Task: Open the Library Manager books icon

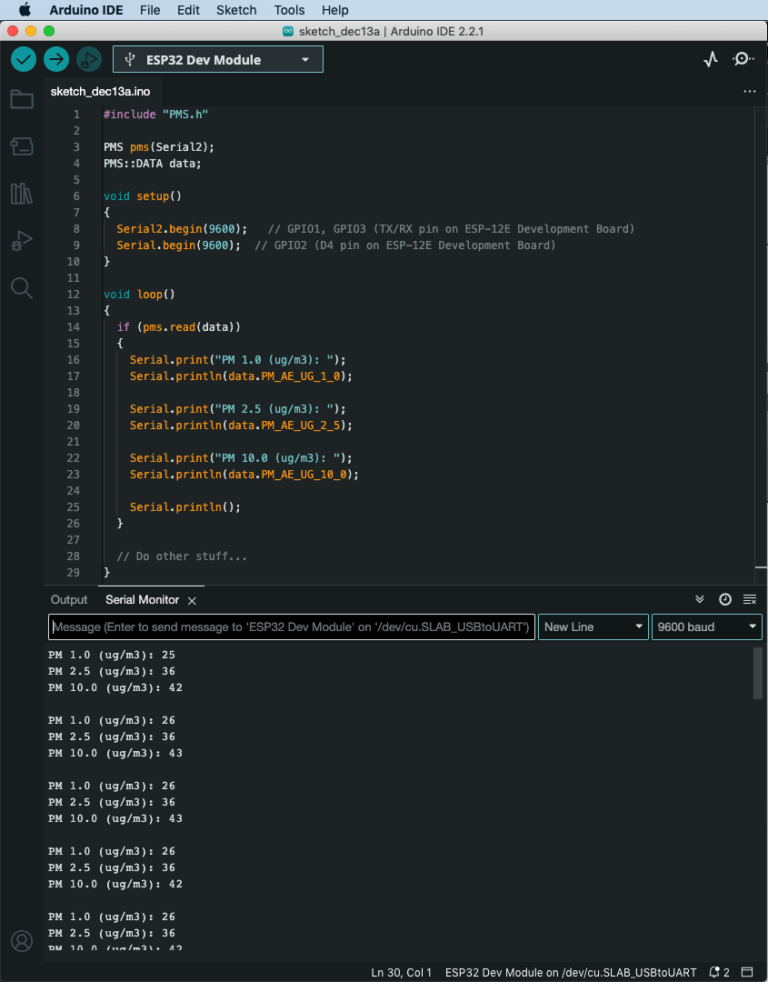Action: 21,194
